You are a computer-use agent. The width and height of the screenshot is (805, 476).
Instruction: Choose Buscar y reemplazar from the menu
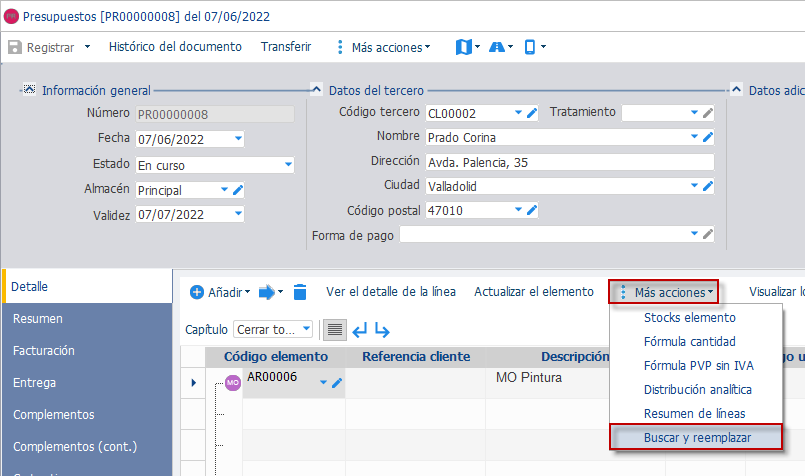pyautogui.click(x=696, y=437)
